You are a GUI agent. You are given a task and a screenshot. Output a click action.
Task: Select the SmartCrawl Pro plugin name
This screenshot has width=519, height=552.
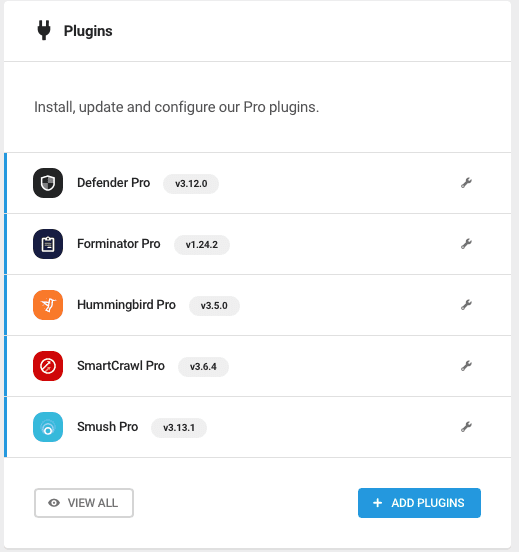point(121,366)
